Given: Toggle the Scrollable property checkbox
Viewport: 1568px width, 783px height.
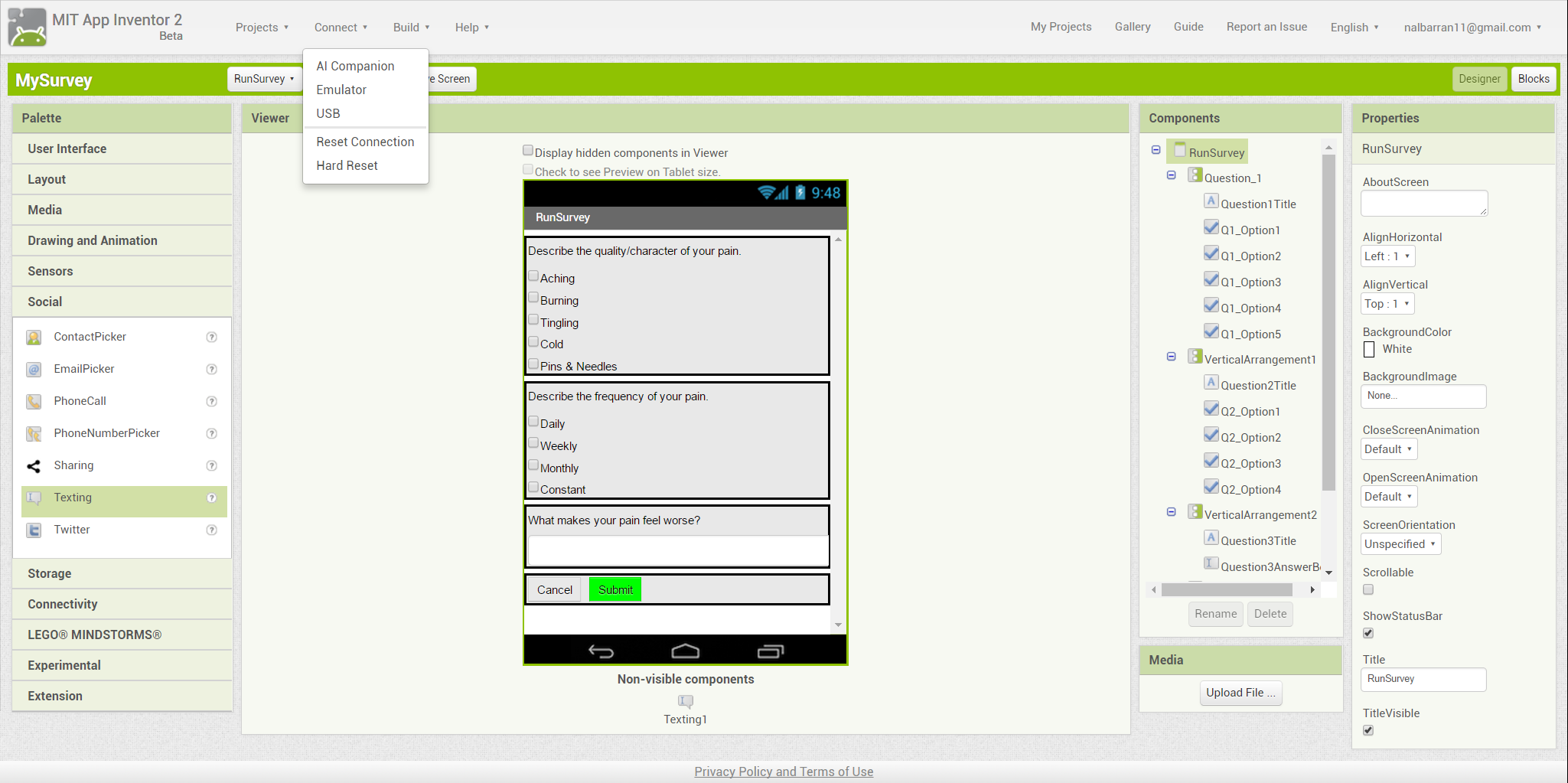Looking at the screenshot, I should click(x=1368, y=589).
